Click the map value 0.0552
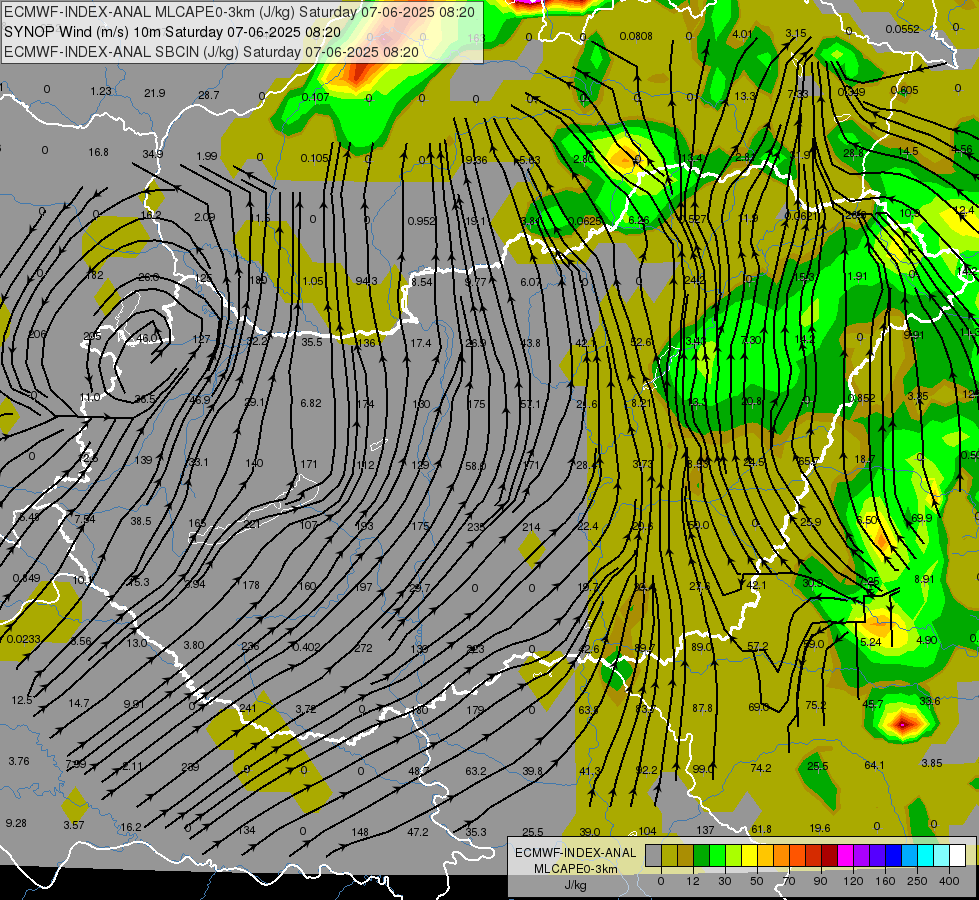Viewport: 979px width, 900px height. (x=902, y=29)
